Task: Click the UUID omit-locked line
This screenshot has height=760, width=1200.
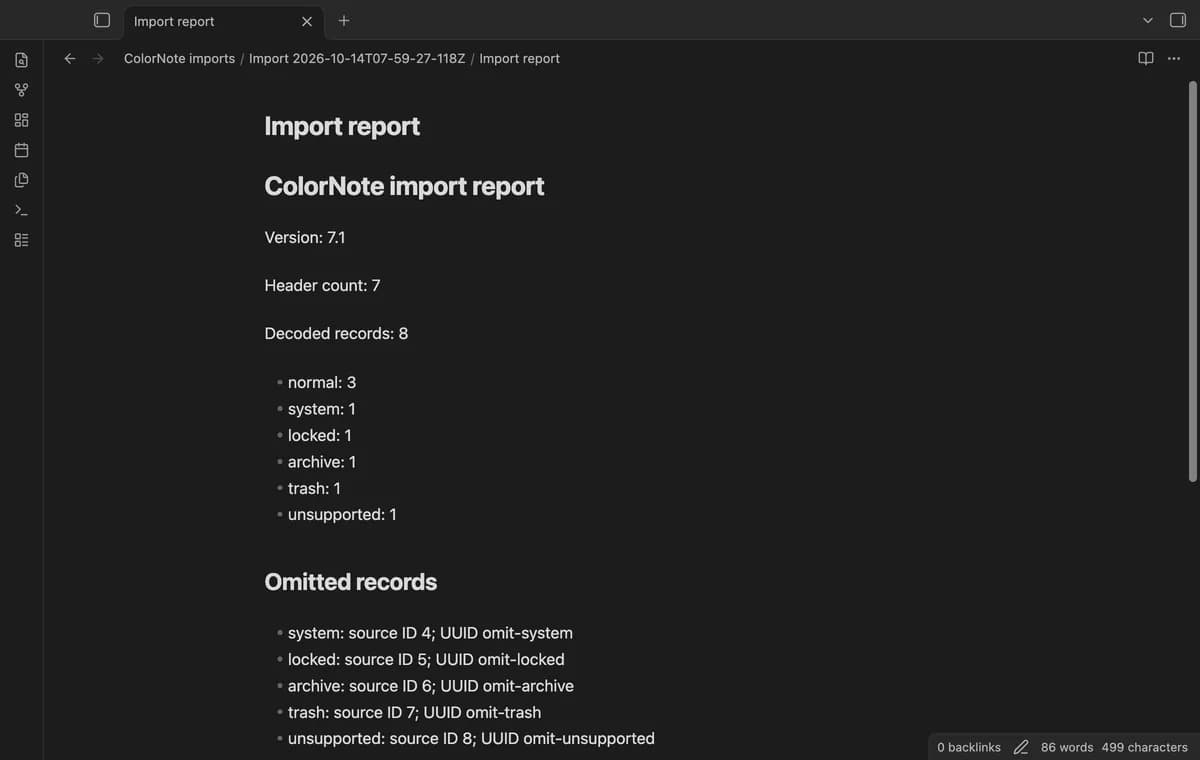Action: (426, 659)
